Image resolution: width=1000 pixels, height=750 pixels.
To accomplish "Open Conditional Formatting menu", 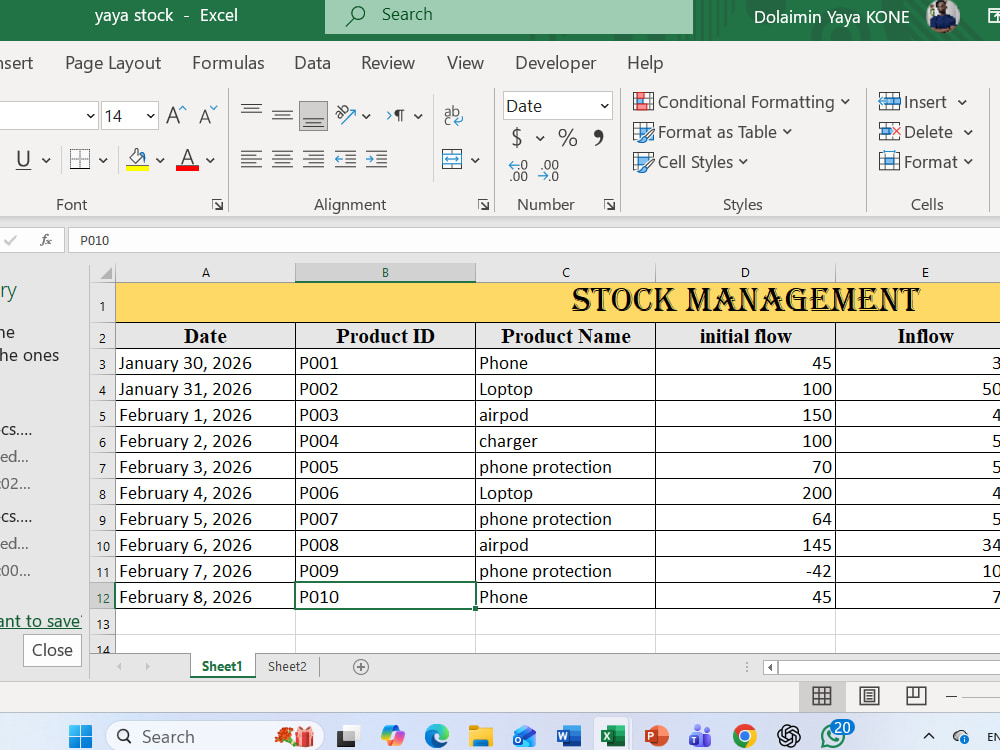I will 741,102.
